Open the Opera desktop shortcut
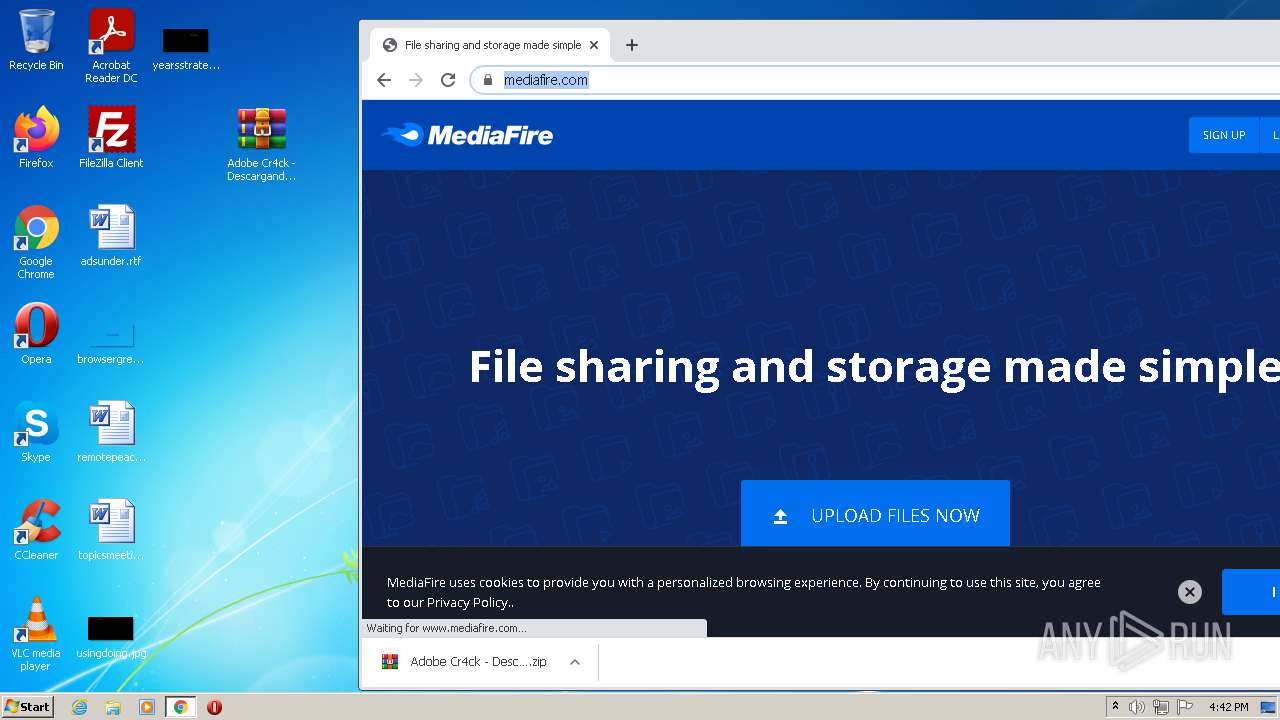Viewport: 1280px width, 720px height. (x=36, y=334)
